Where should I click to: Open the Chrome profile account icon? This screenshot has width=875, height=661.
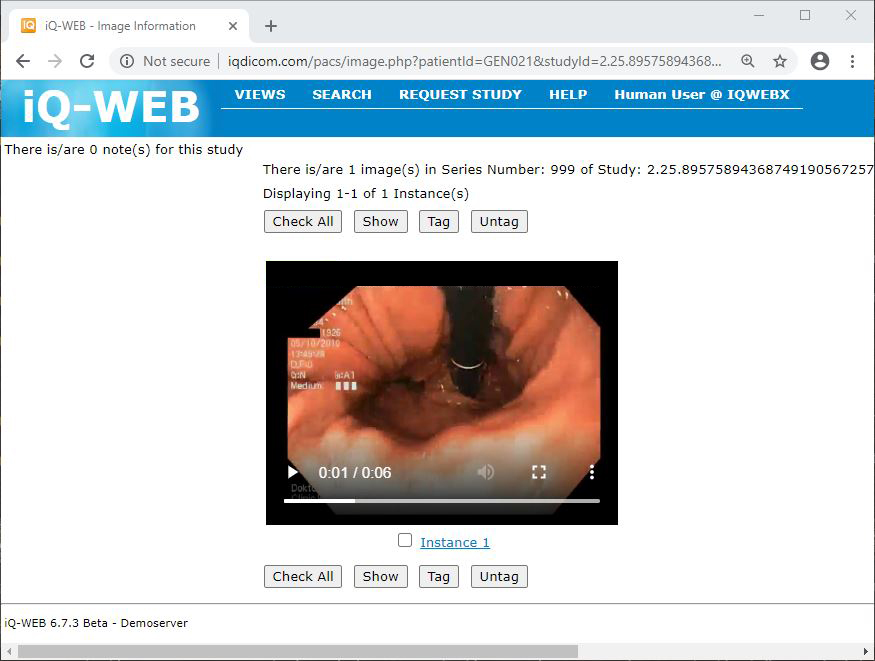[820, 61]
